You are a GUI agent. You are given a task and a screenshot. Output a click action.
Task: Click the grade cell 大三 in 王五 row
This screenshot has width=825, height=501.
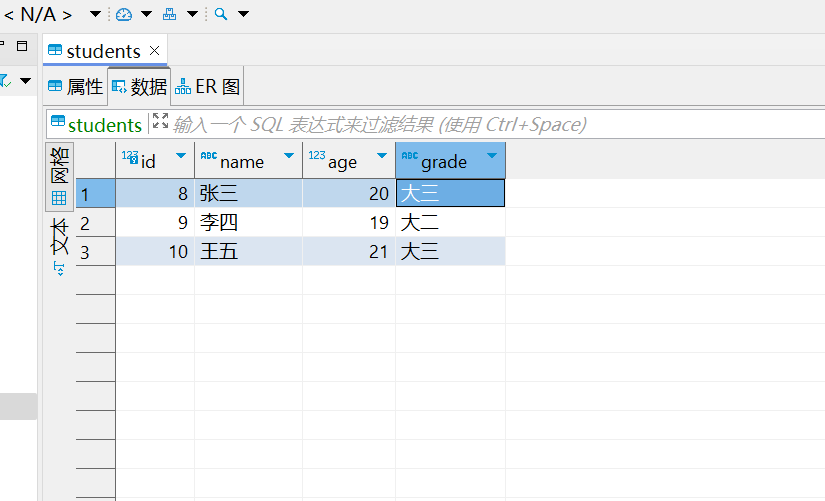(x=450, y=252)
